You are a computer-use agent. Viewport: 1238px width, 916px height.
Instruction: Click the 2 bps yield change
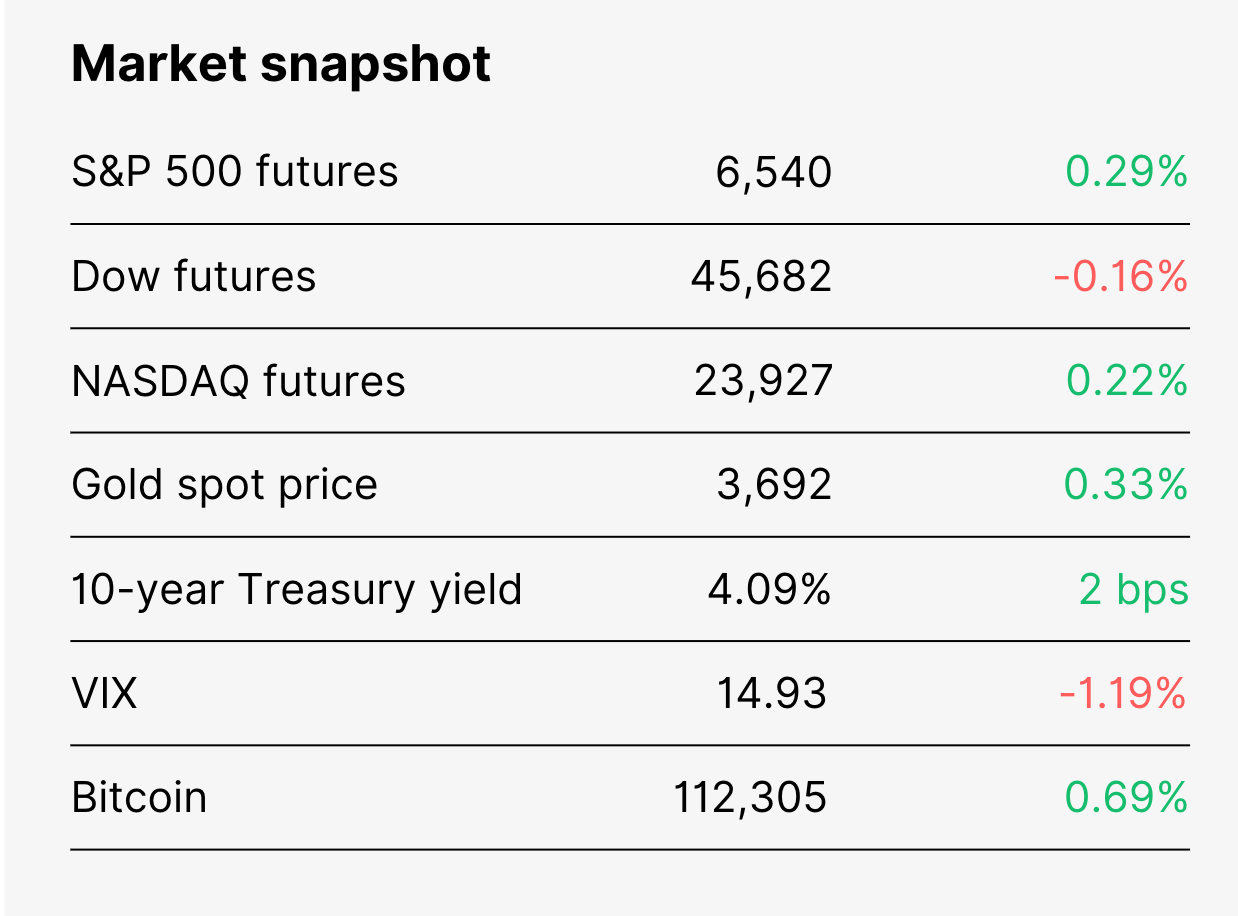(1134, 590)
